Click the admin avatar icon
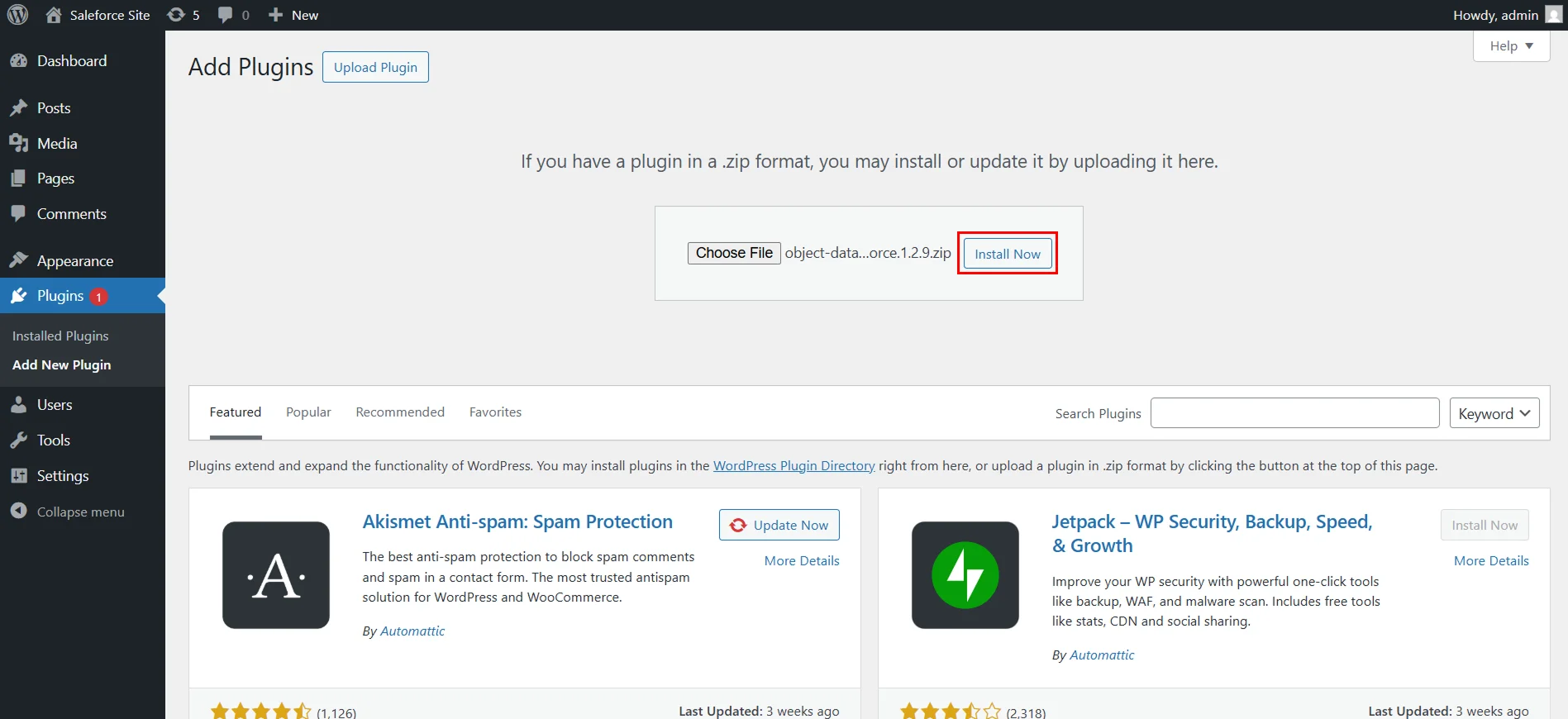Viewport: 1568px width, 719px height. pos(1554,15)
